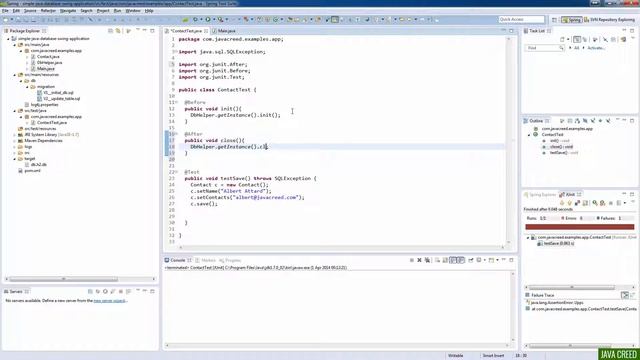Switch to the Progress tab

click(230, 260)
